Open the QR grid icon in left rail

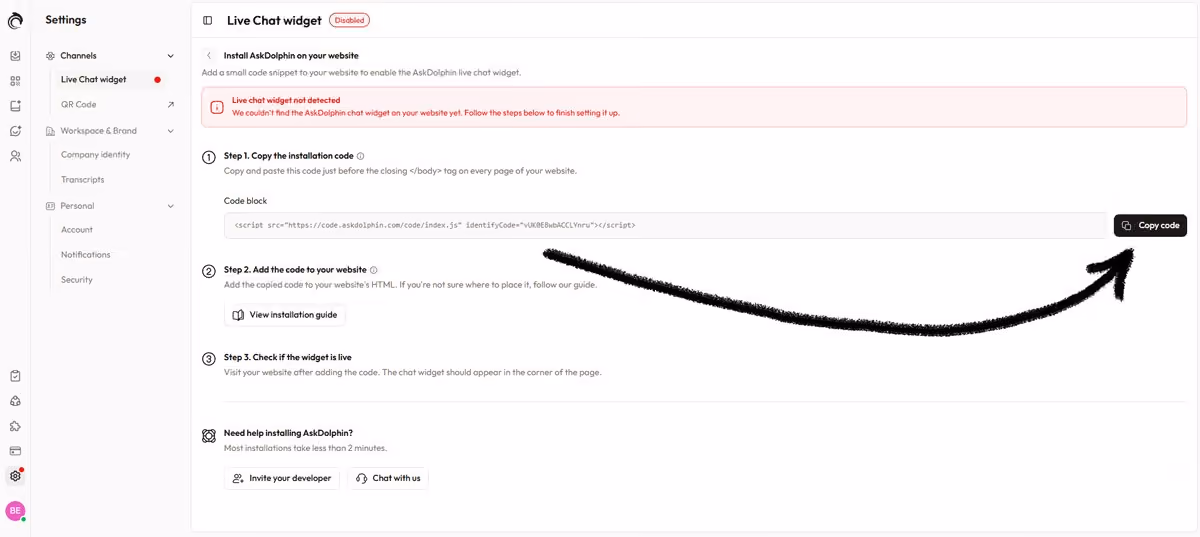pos(15,81)
